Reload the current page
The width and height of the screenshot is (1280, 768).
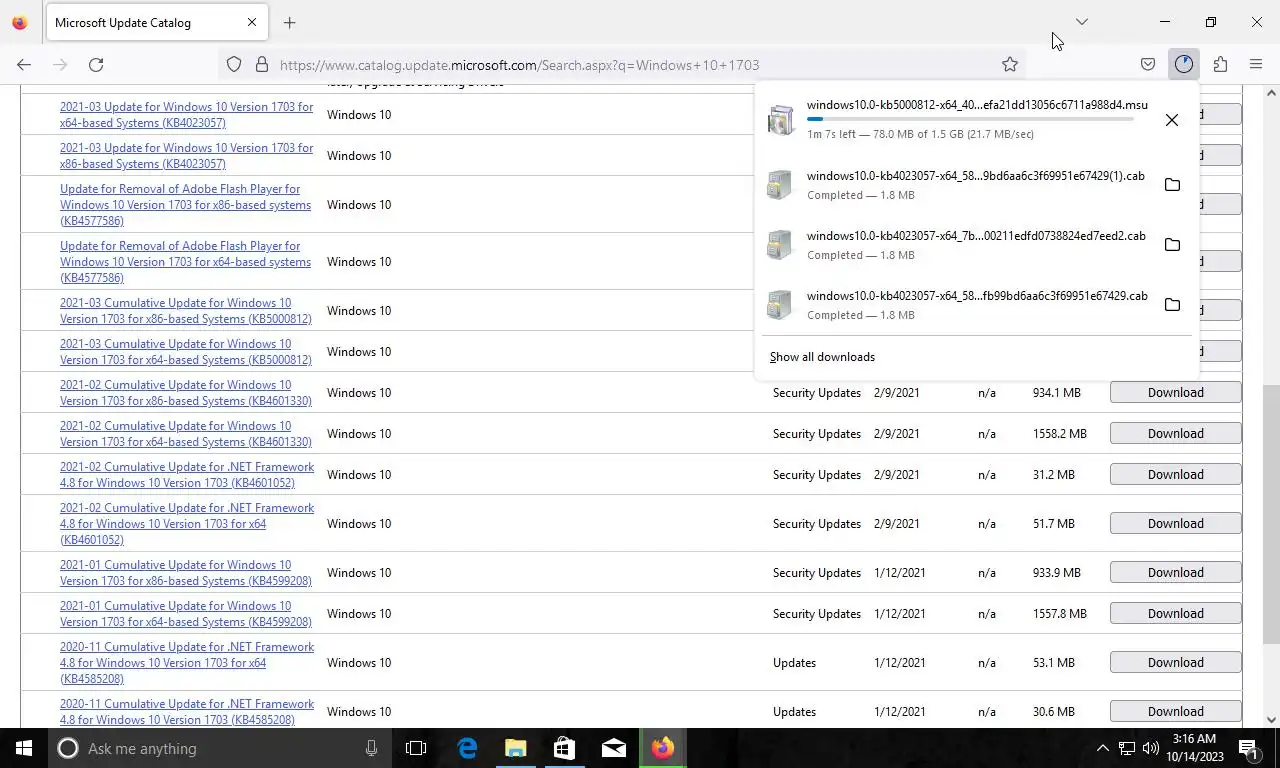[96, 64]
